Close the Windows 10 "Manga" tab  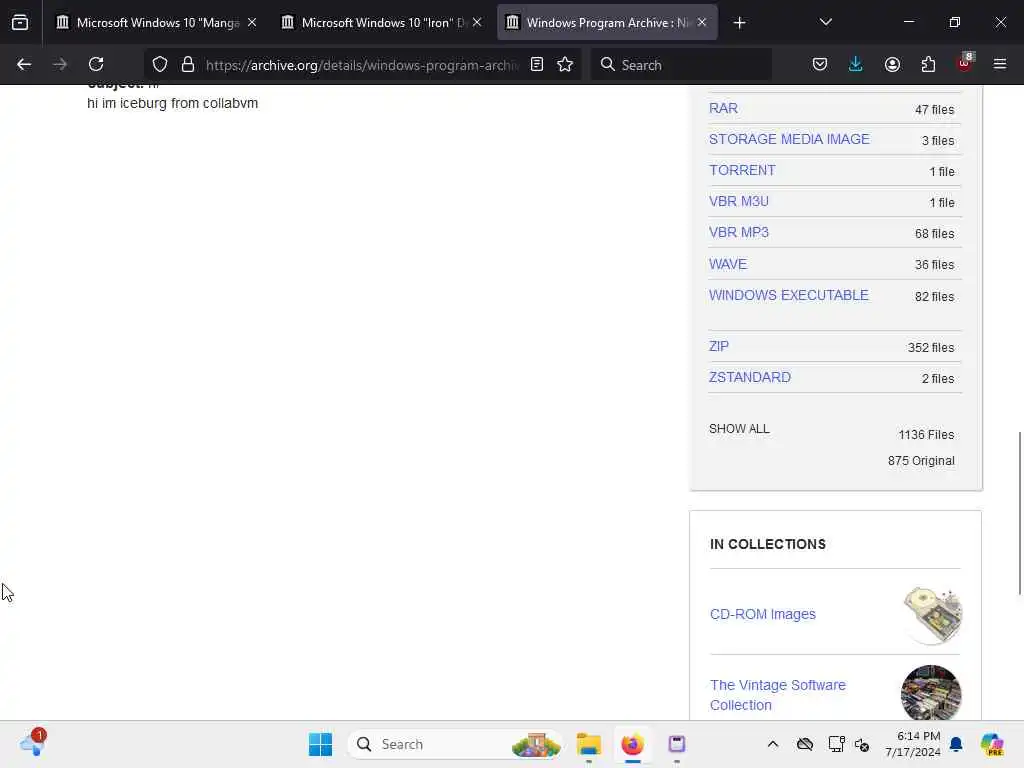(x=252, y=23)
